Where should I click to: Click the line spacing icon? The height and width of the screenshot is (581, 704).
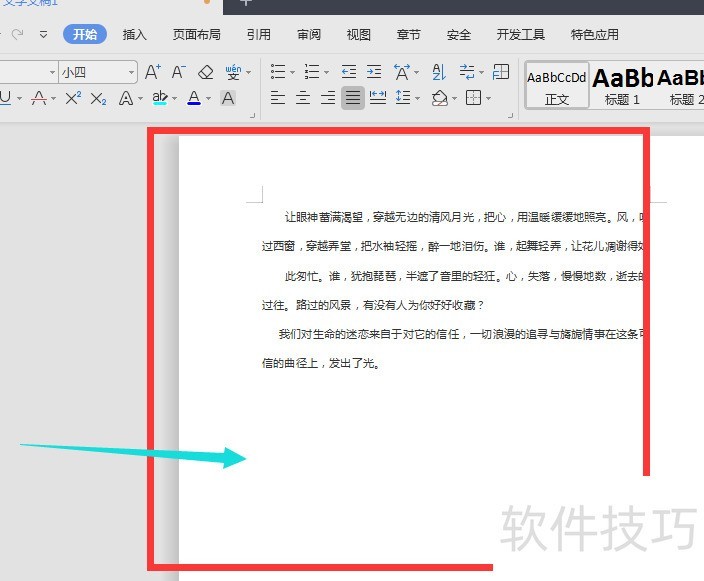pyautogui.click(x=403, y=97)
